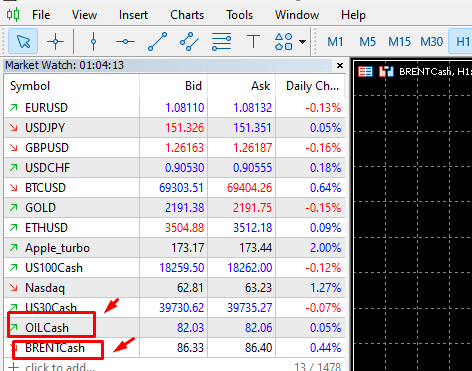472x371 pixels.
Task: Click the BRENTCash, H1 chart title
Action: tap(435, 72)
